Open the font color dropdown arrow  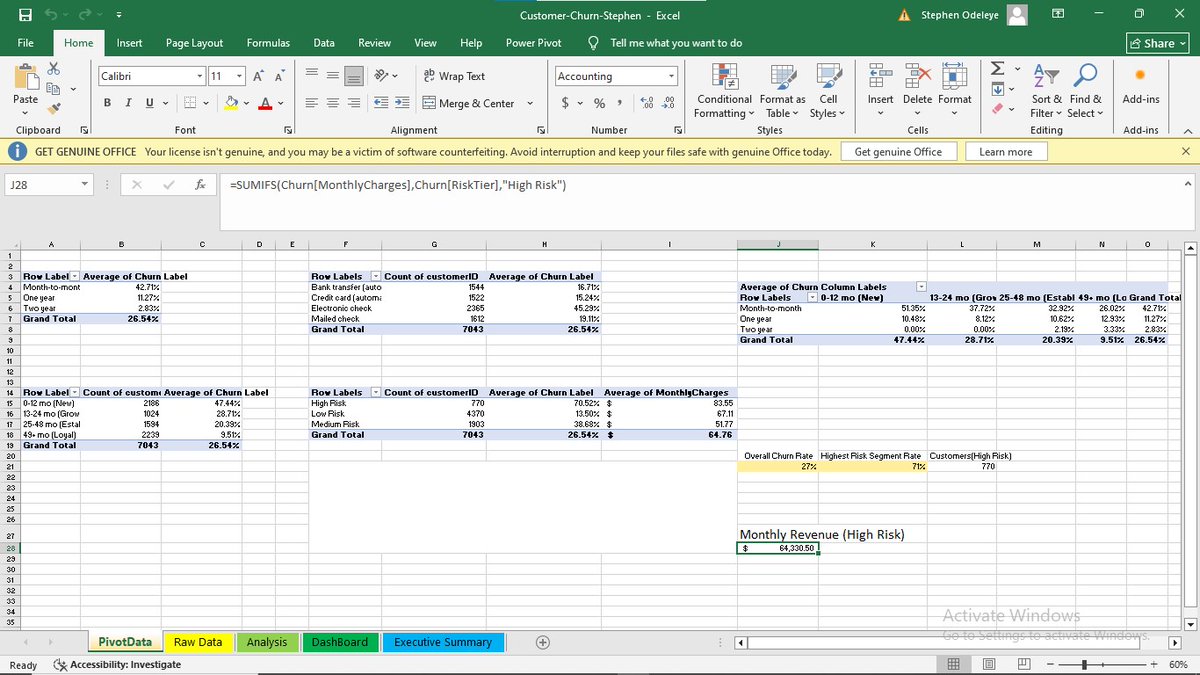tap(281, 103)
